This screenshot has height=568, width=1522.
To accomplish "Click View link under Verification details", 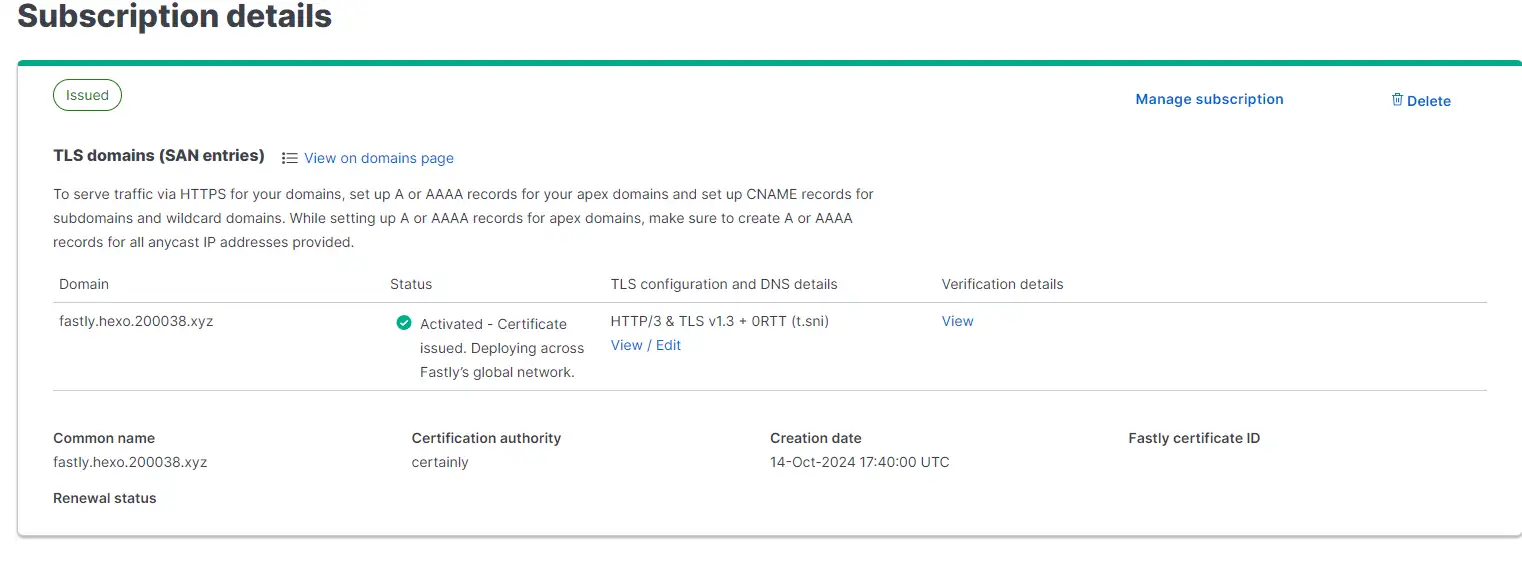I will [957, 321].
